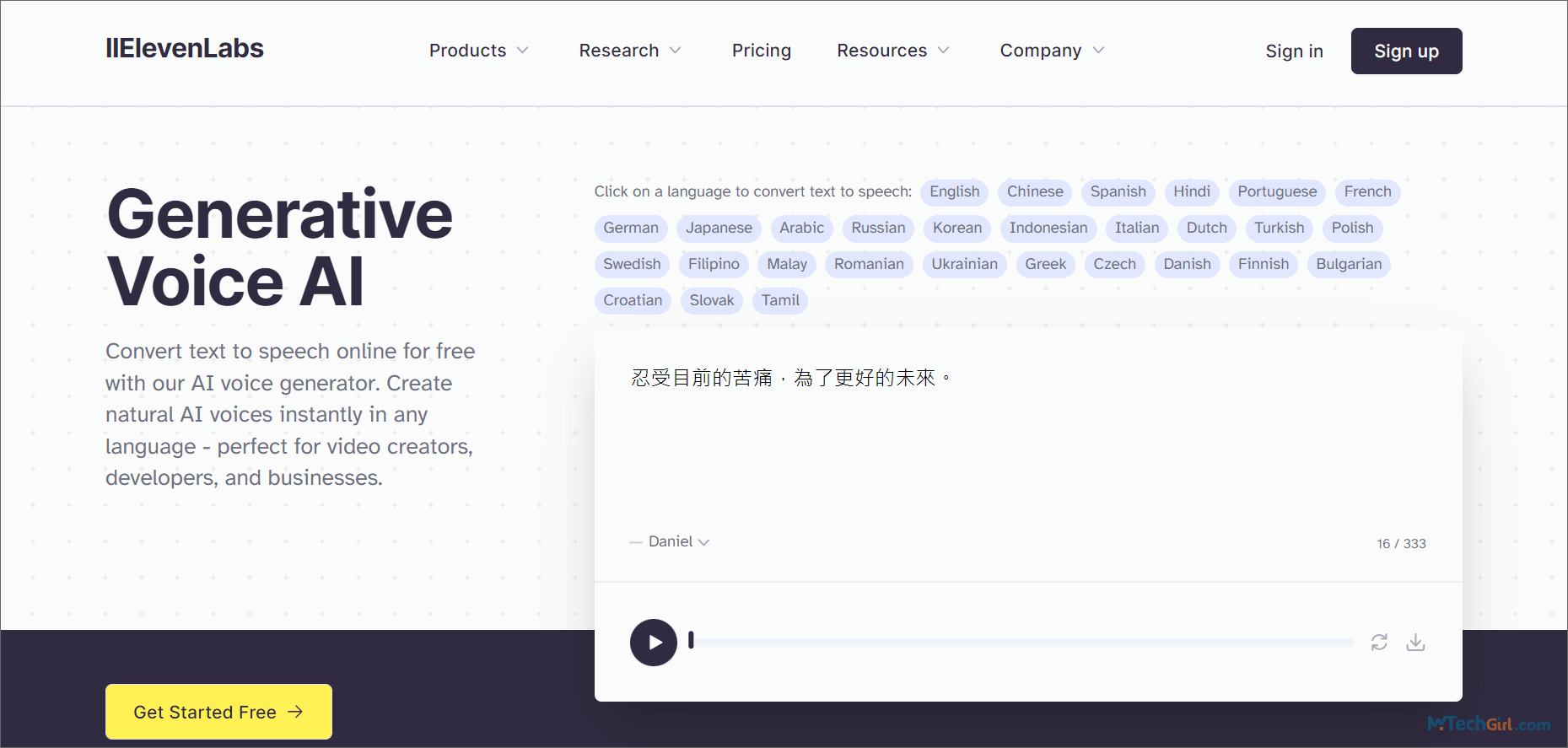Select the Malay language chip

pyautogui.click(x=787, y=265)
